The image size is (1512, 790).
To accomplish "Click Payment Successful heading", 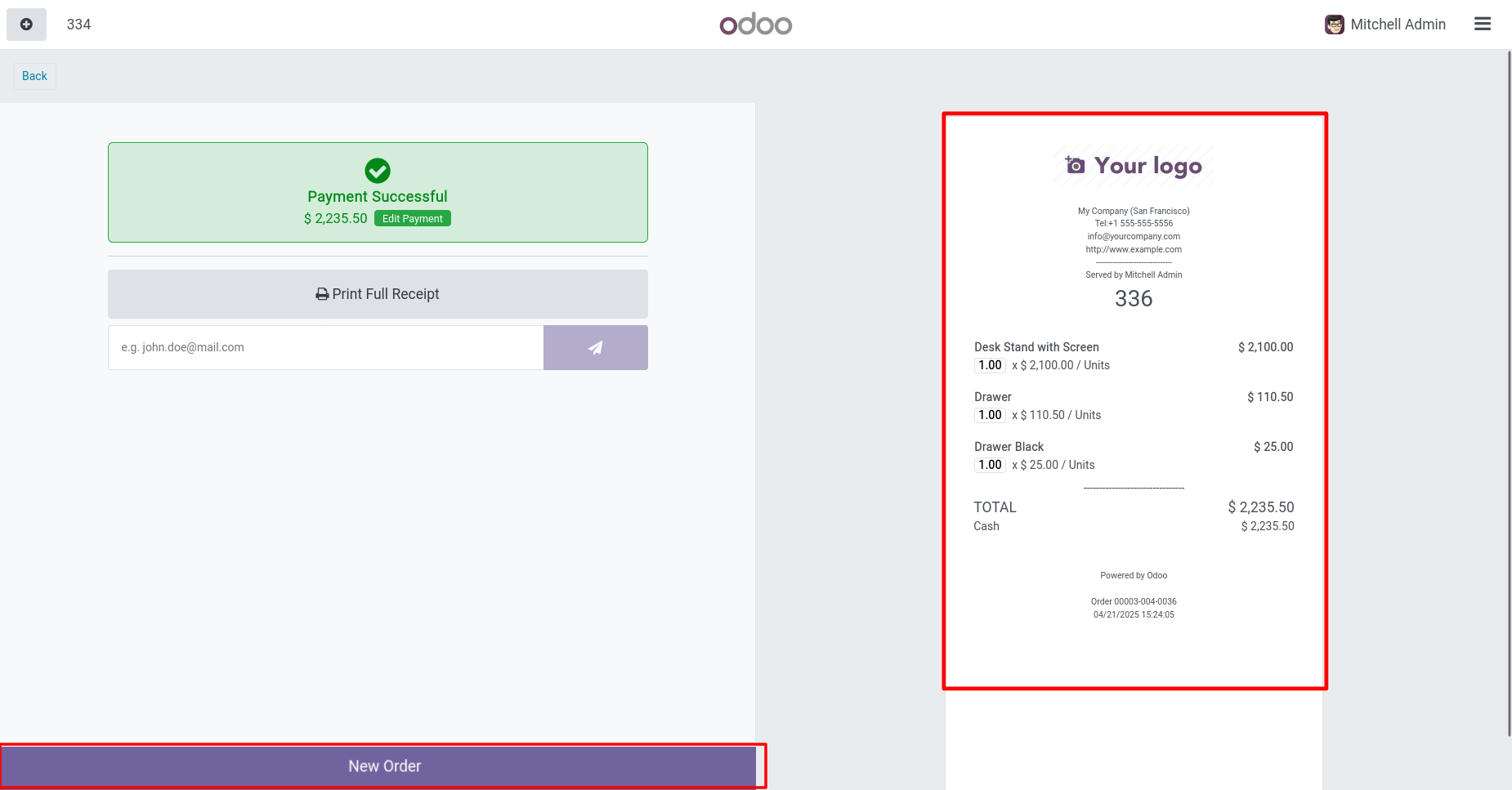I will point(378,197).
